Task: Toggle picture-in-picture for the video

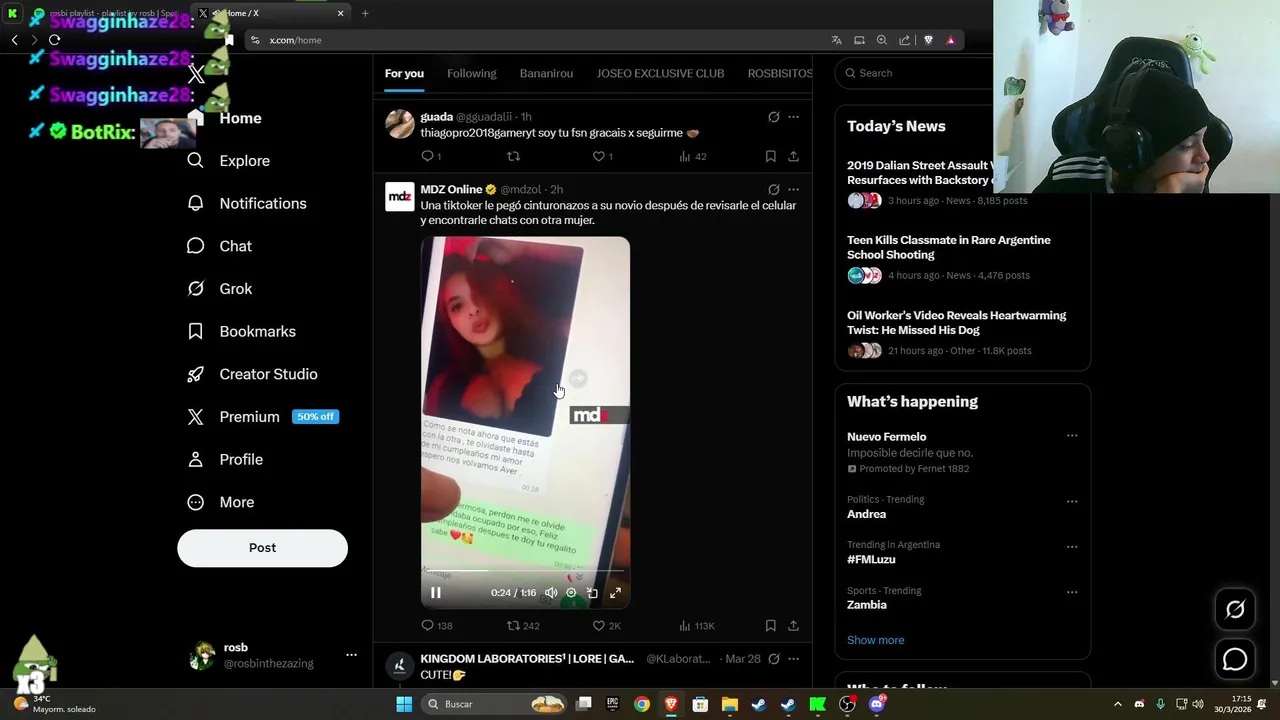Action: pyautogui.click(x=592, y=593)
